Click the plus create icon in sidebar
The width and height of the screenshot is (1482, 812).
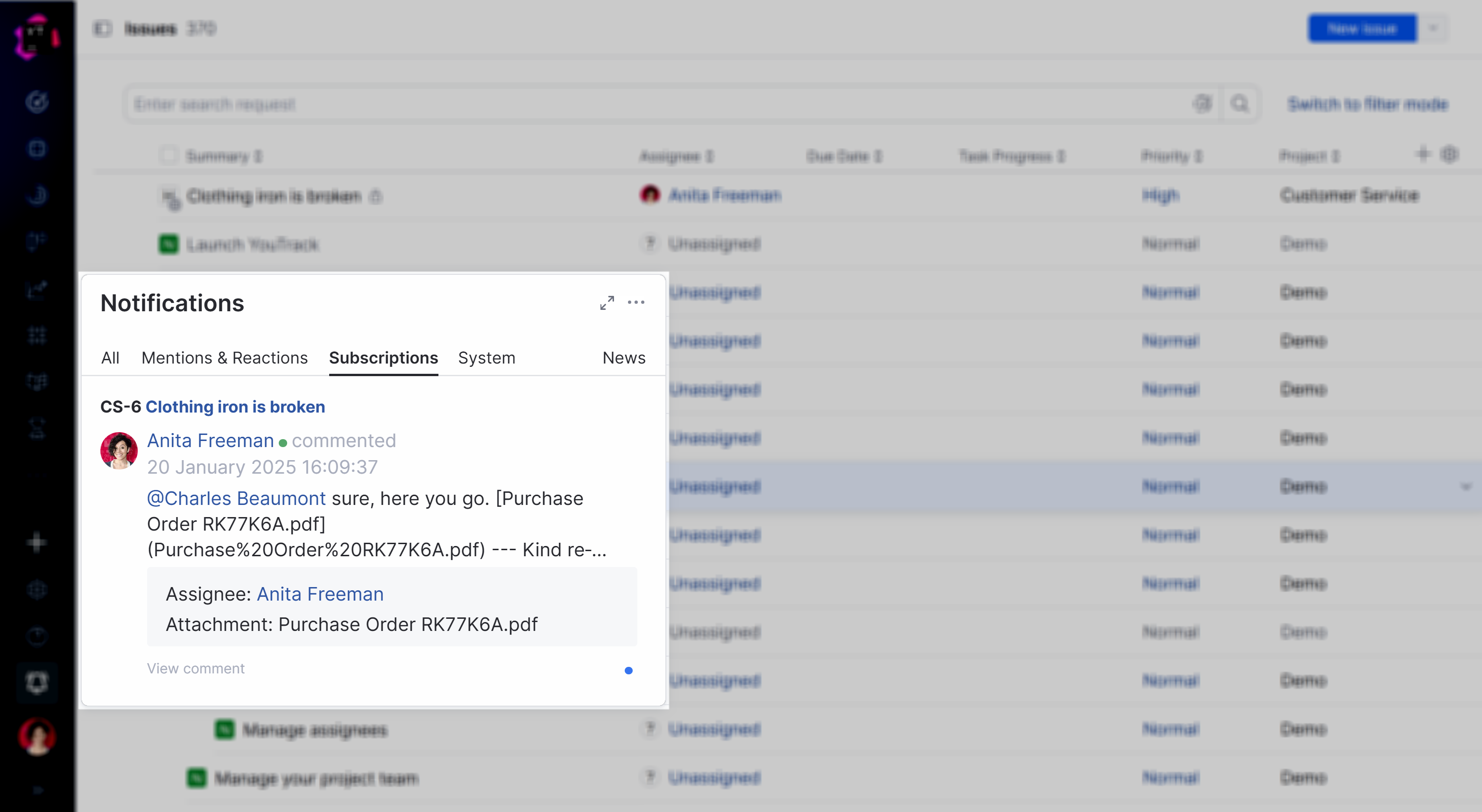pyautogui.click(x=37, y=542)
